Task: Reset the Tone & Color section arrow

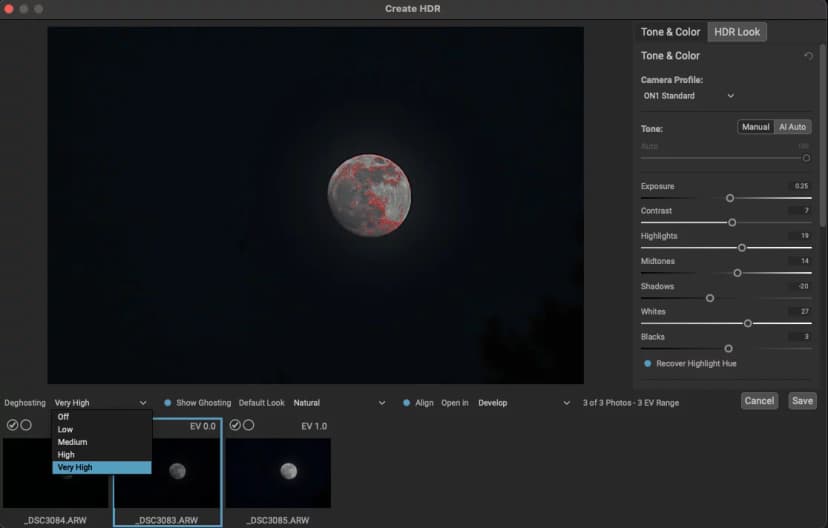Action: click(808, 56)
